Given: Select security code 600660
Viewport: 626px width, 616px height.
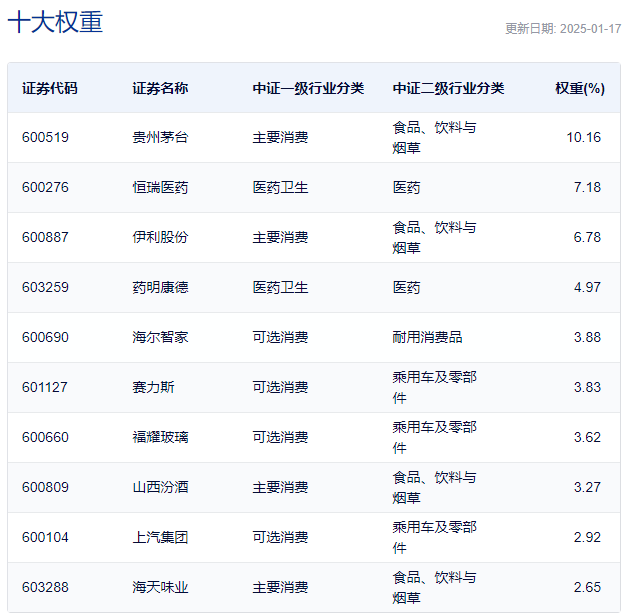Looking at the screenshot, I should tap(45, 437).
